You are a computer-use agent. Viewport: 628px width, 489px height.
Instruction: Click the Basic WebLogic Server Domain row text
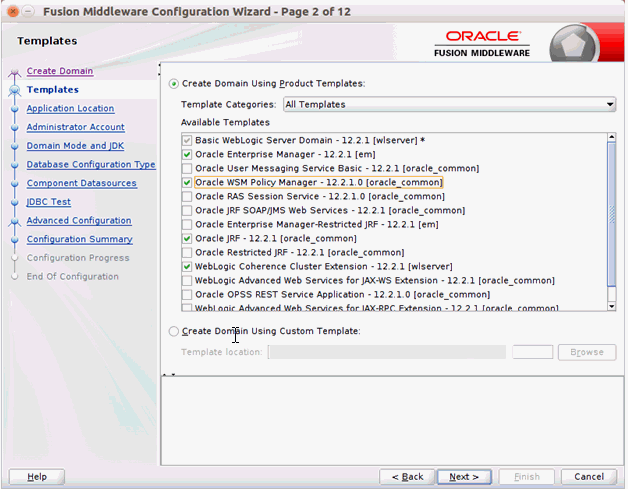click(x=310, y=141)
